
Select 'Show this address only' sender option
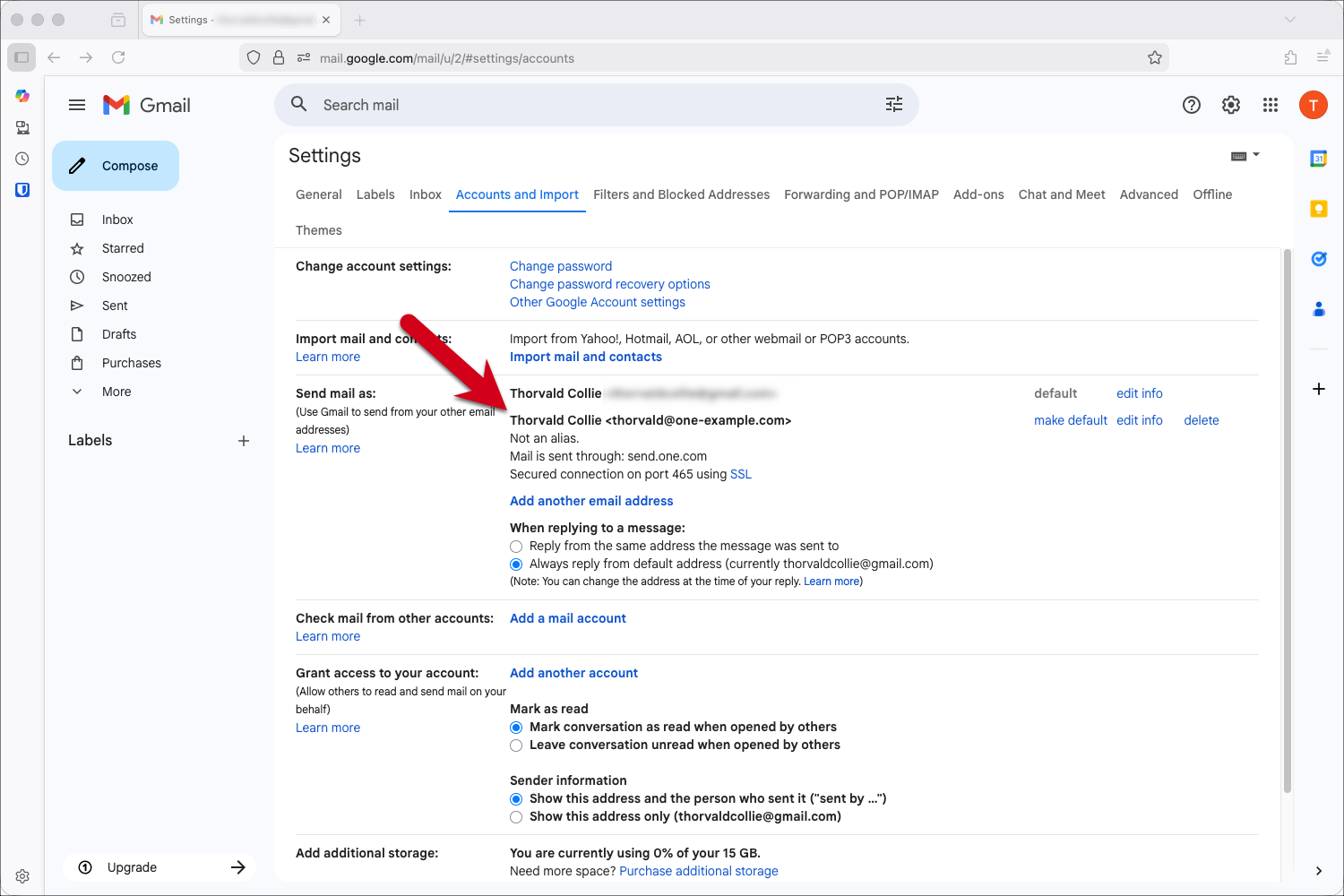click(x=515, y=816)
